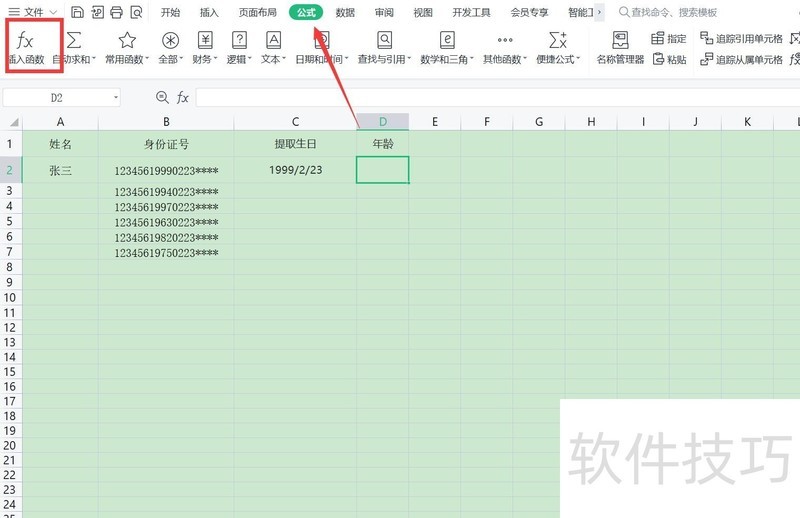Switch to the 视图 (View) tab
Viewport: 800px width, 518px height.
point(423,12)
